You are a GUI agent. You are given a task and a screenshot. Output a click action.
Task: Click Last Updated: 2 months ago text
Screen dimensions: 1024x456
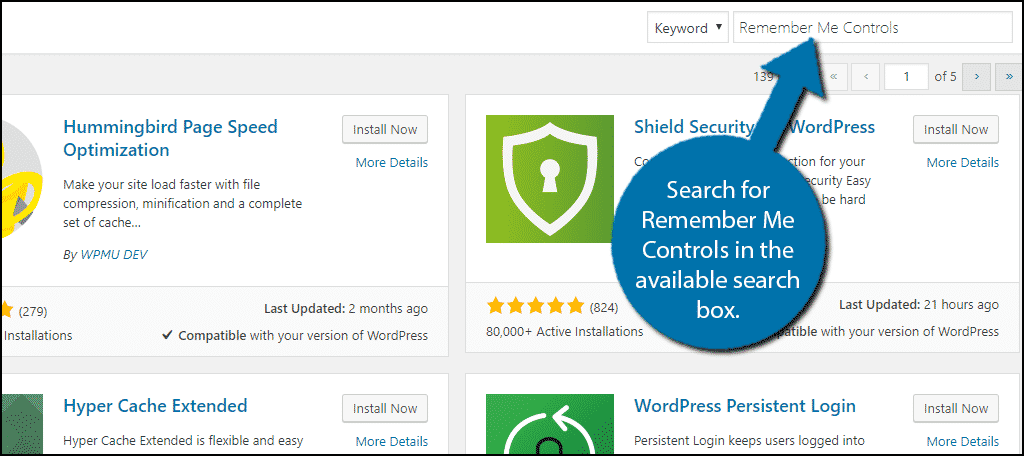[x=345, y=308]
